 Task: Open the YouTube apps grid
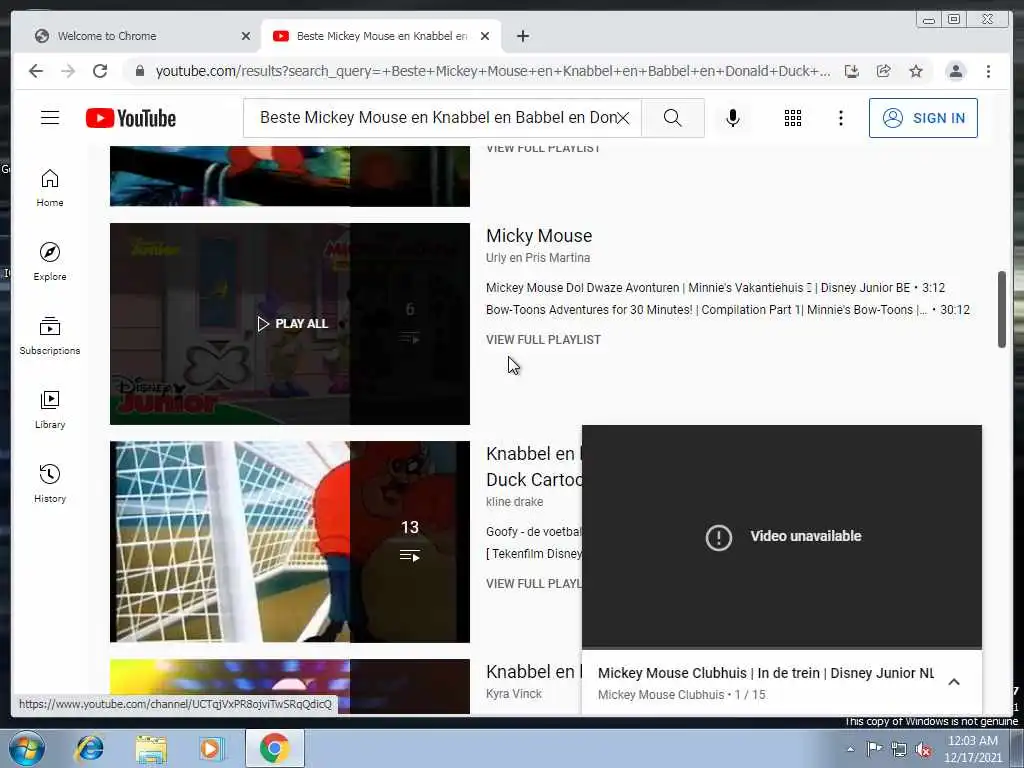(793, 118)
